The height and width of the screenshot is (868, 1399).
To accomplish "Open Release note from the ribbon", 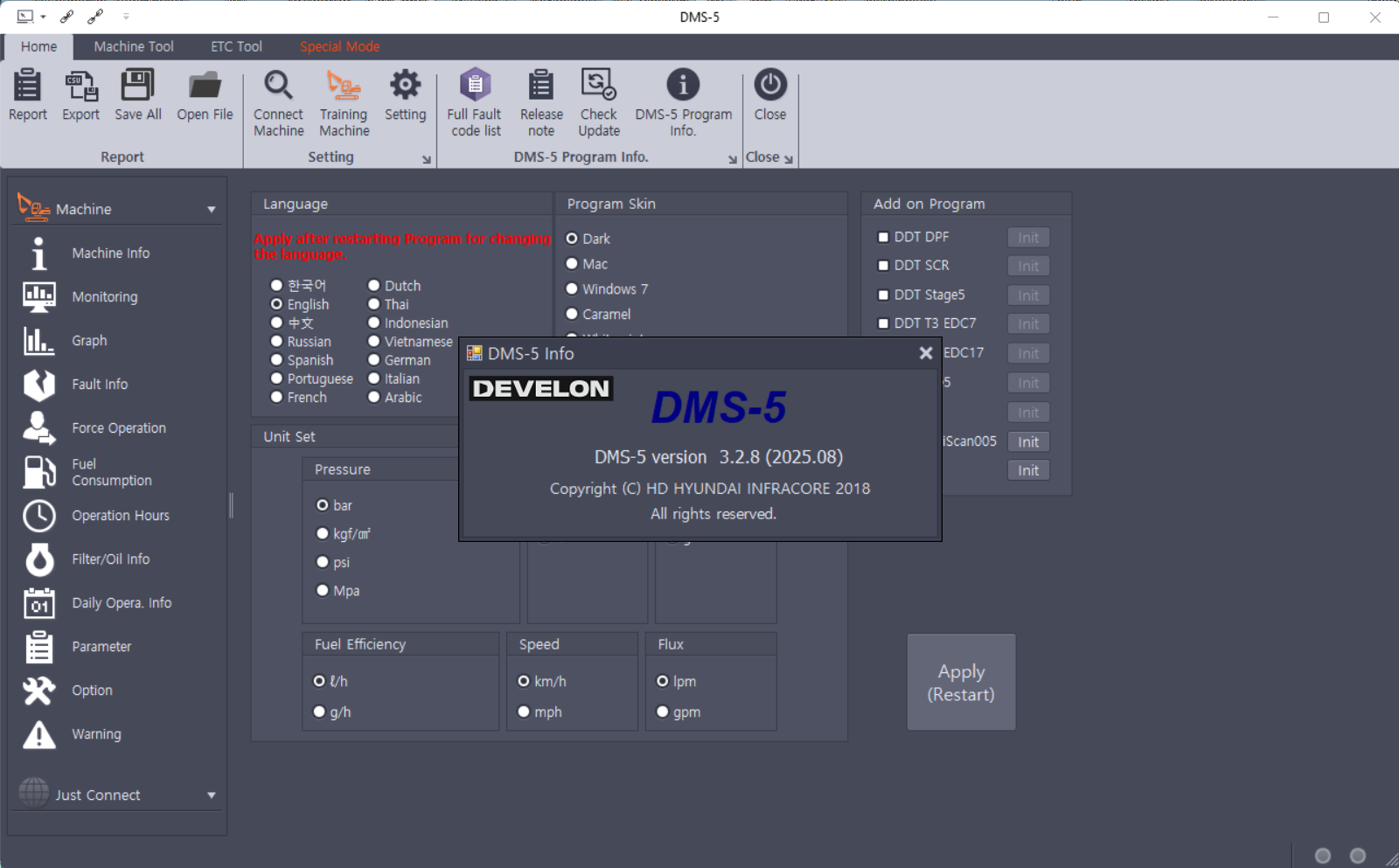I will 540,86.
